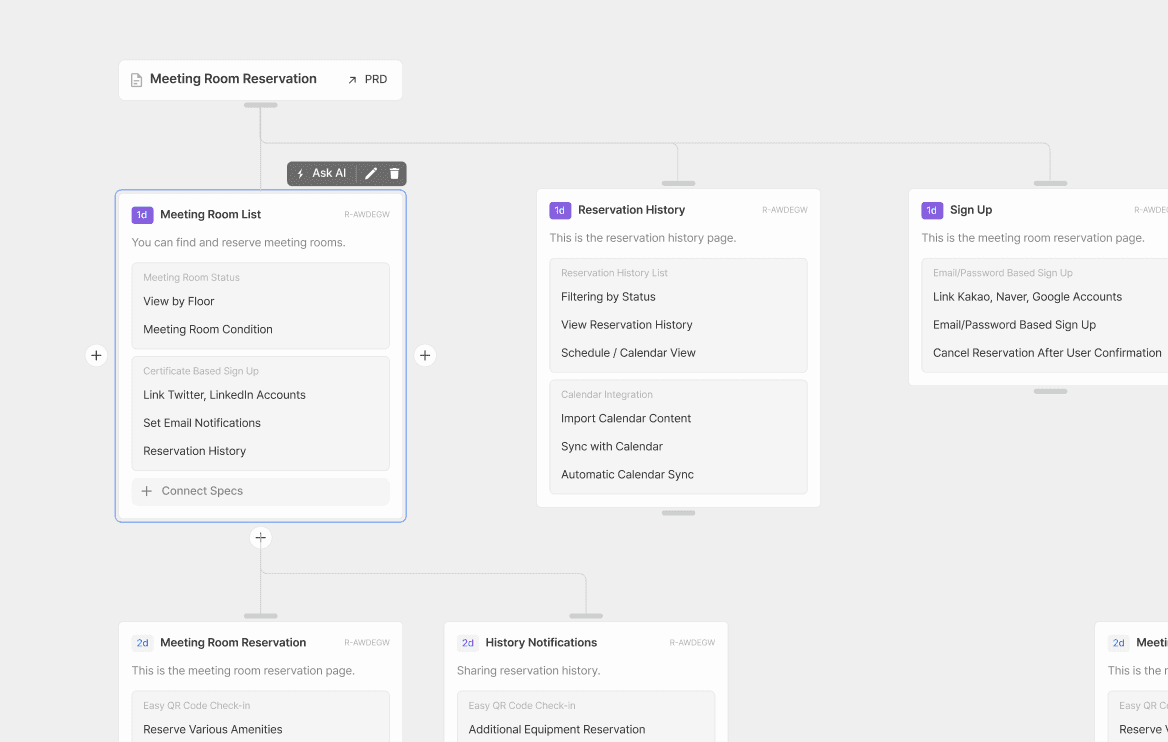This screenshot has height=742, width=1168.
Task: Click the connector handle below root Meeting Room Reservation node
Action: pos(261,105)
